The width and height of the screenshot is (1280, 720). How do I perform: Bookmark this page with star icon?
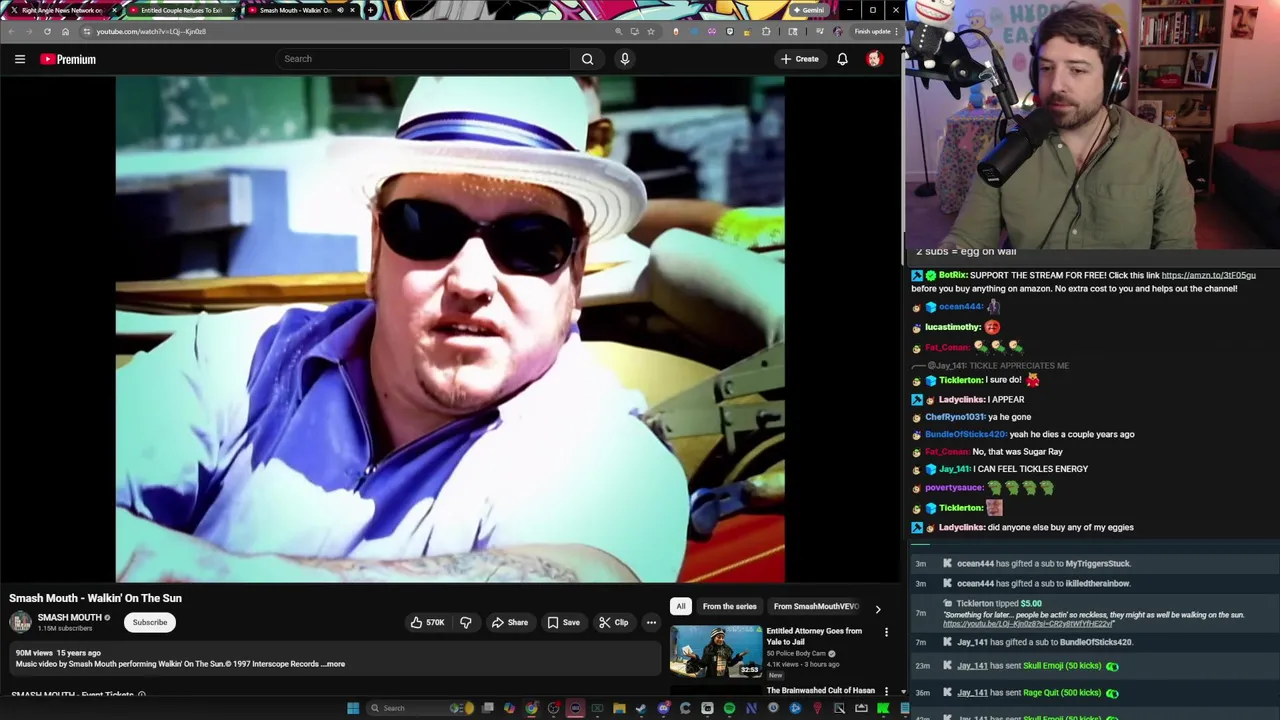click(651, 31)
